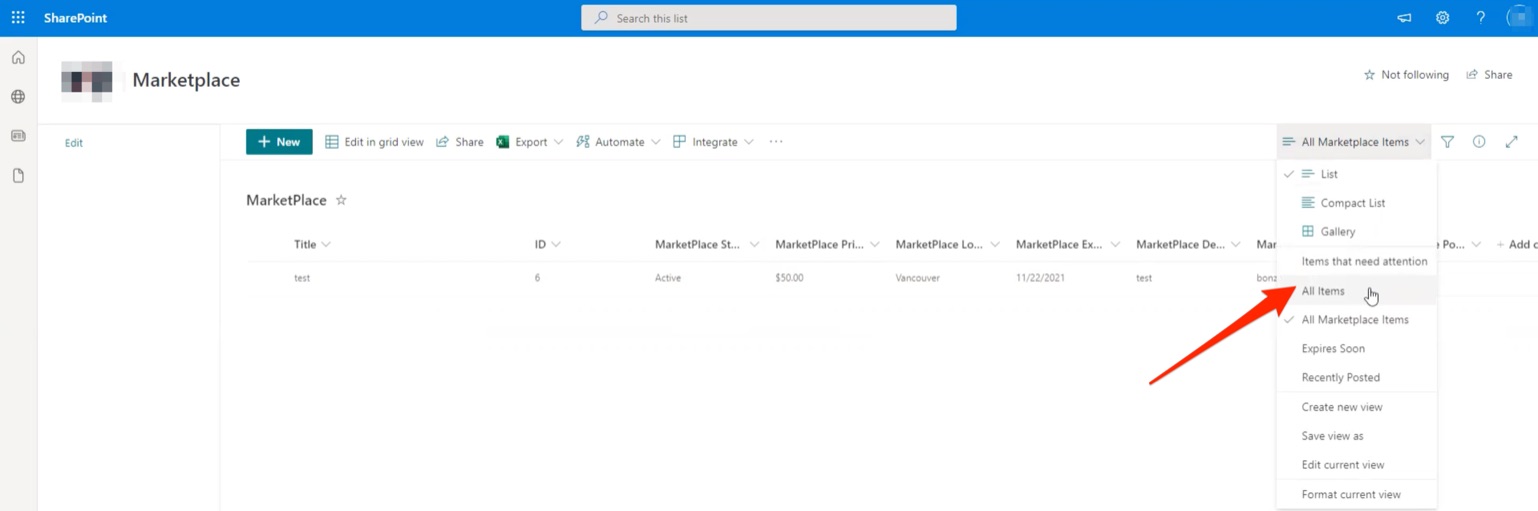Viewport: 1538px width, 511px height.
Task: Click the help question mark icon
Action: 1480,18
